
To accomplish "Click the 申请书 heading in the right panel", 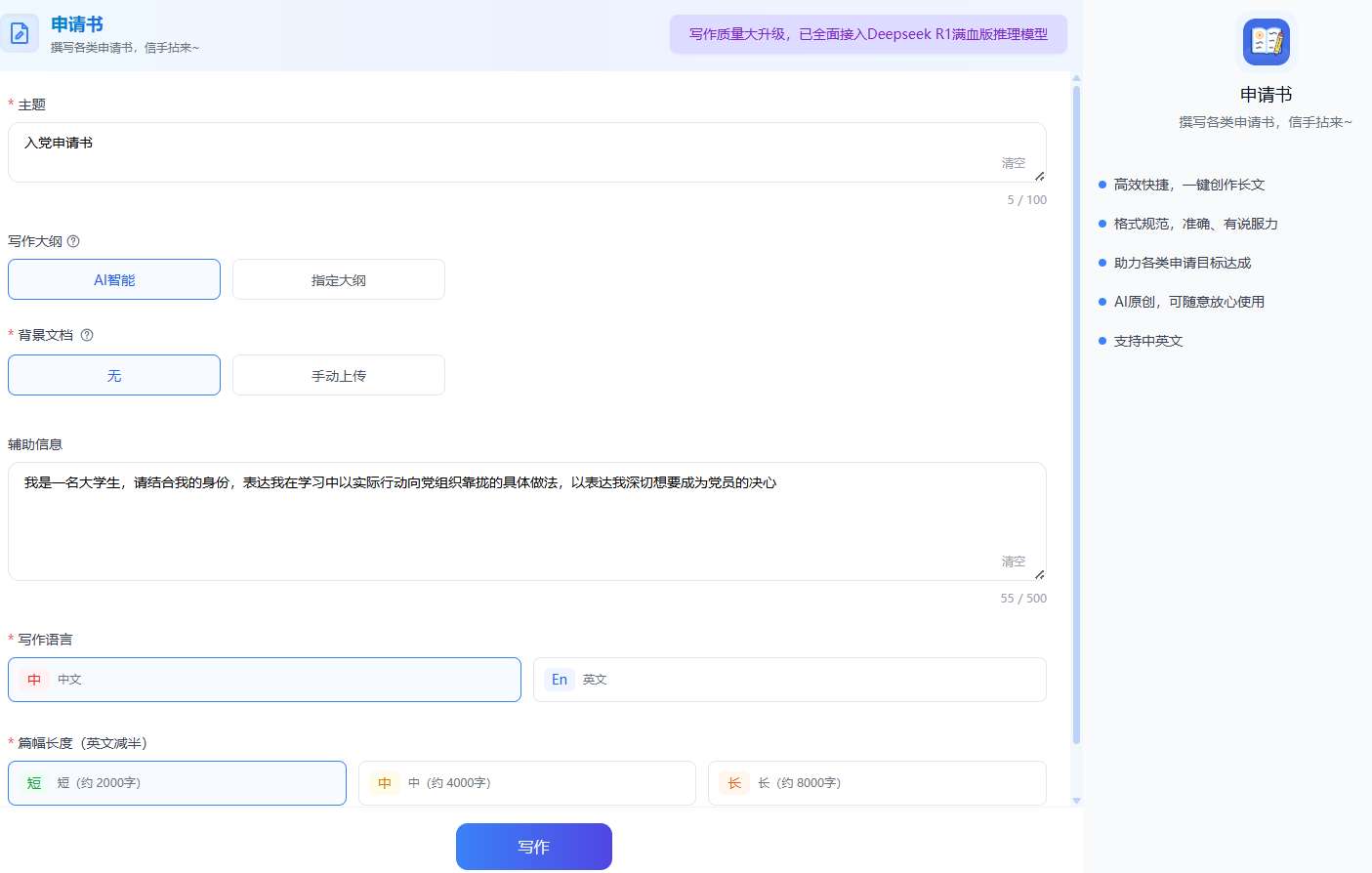I will point(1267,95).
